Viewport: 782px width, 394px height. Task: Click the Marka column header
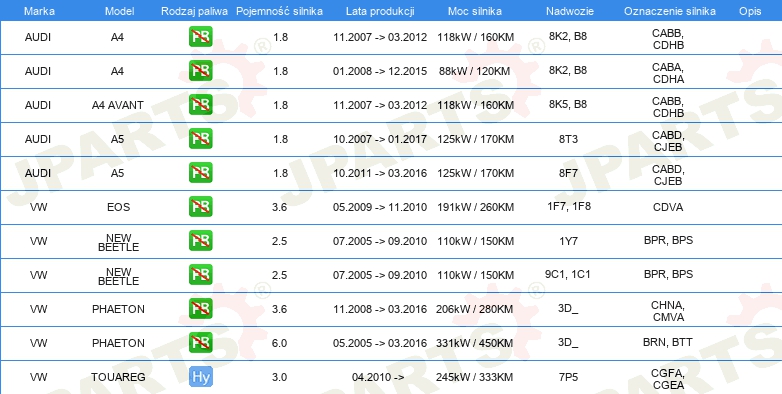(x=39, y=11)
